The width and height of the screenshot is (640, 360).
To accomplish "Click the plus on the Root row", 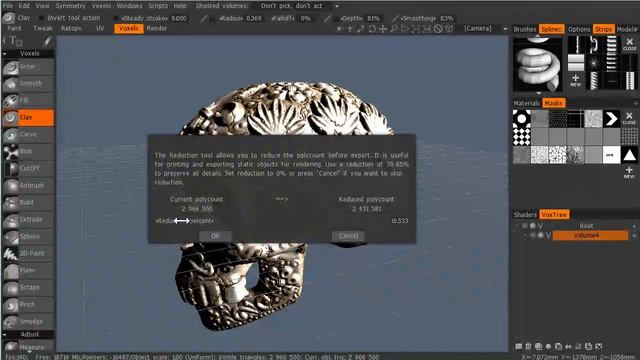I will [634, 226].
